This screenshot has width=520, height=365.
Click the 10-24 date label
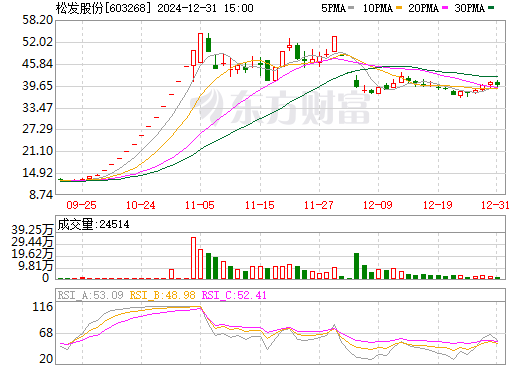coord(141,205)
